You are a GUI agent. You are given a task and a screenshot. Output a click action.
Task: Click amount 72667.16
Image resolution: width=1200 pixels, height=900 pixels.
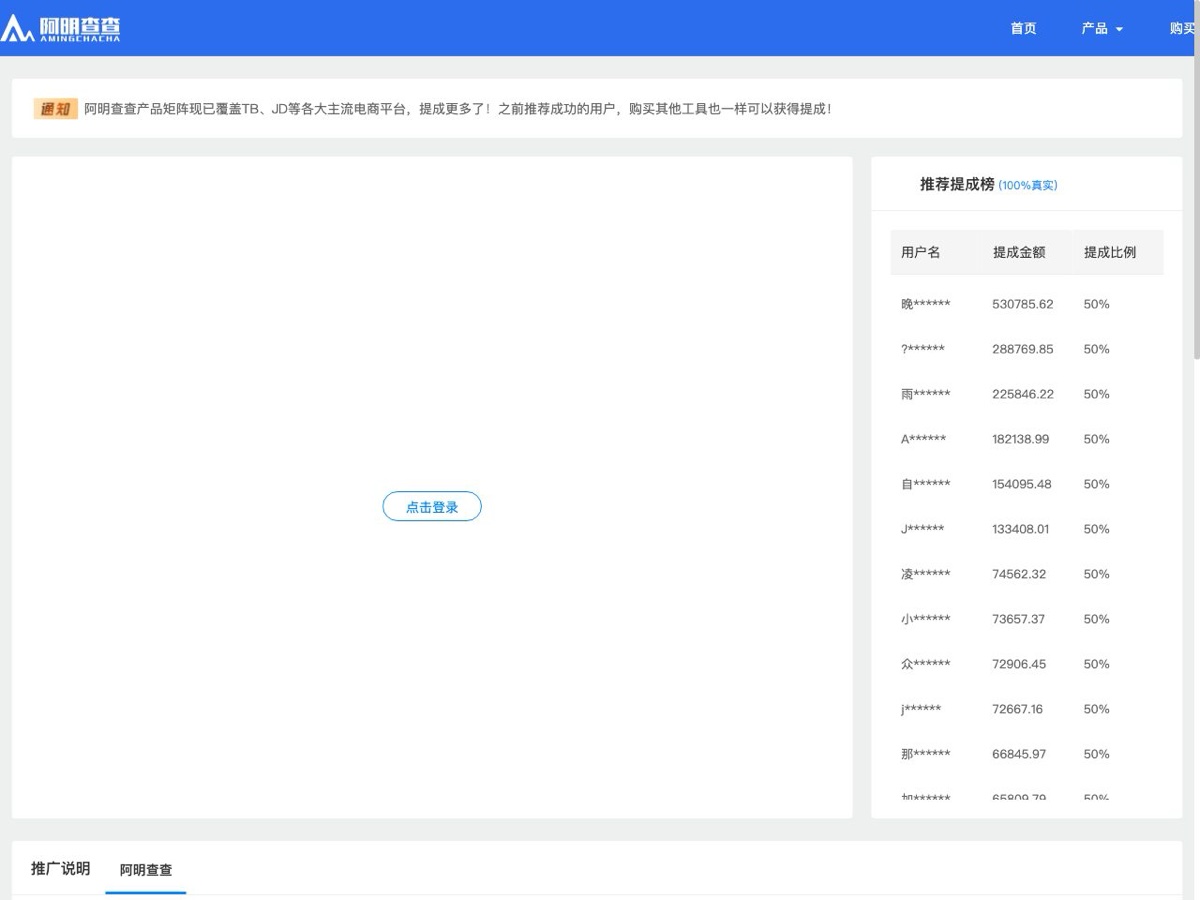1017,709
